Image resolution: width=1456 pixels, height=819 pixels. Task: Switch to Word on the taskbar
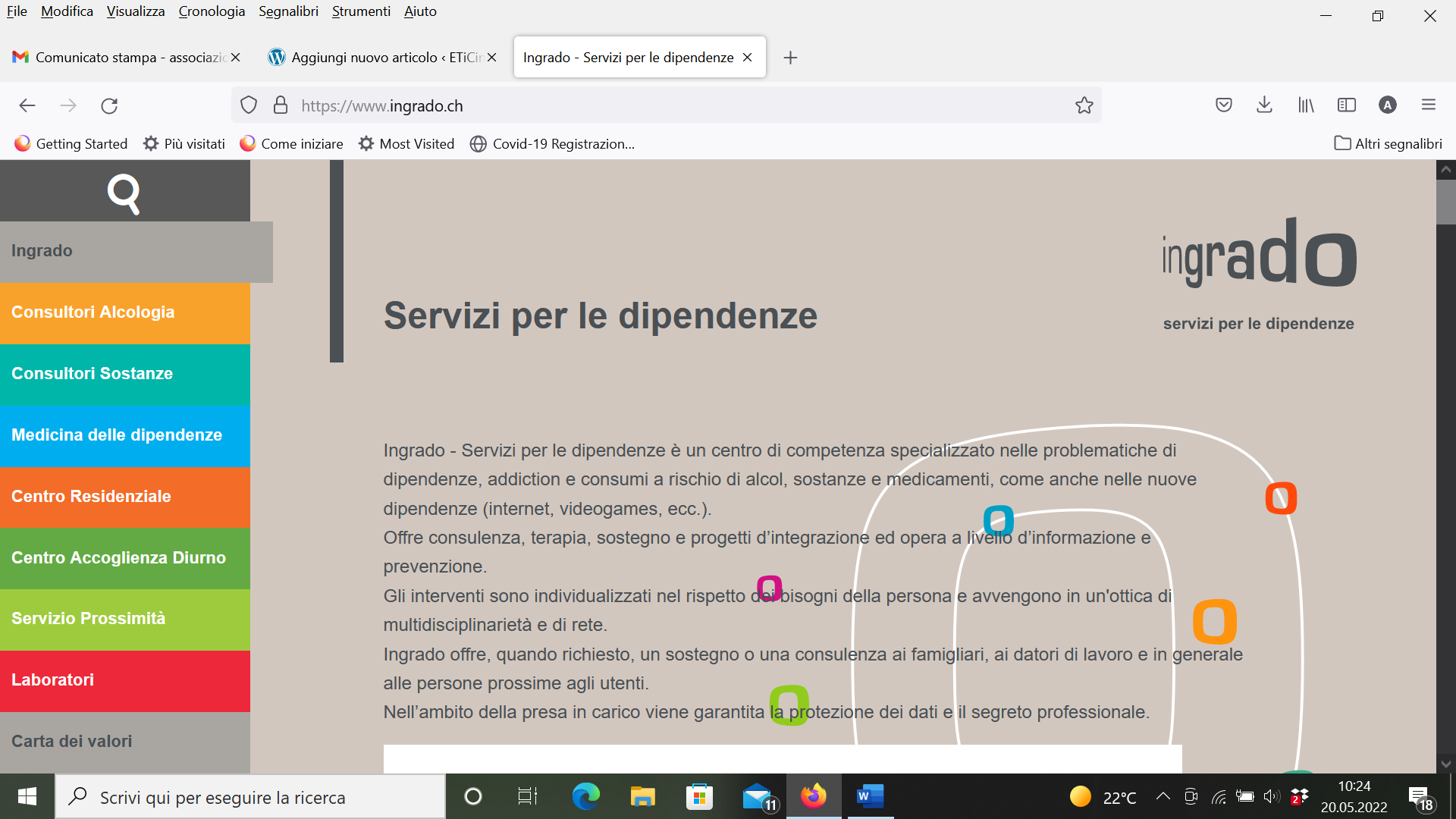click(x=870, y=796)
